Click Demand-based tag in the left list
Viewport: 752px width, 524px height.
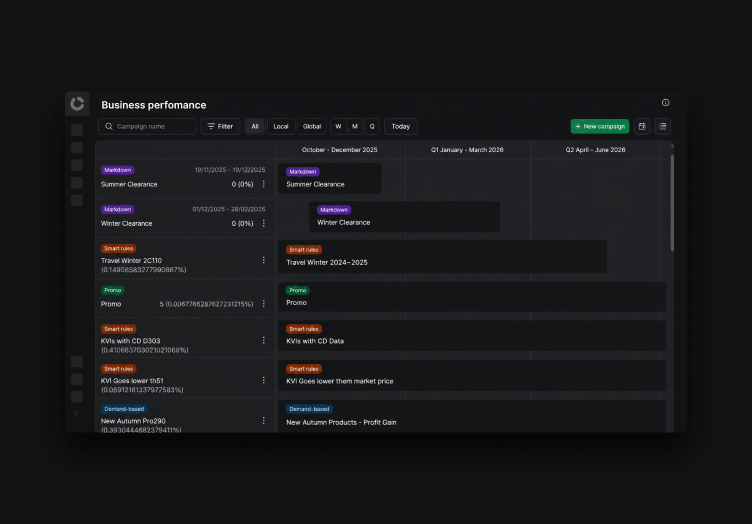point(124,409)
